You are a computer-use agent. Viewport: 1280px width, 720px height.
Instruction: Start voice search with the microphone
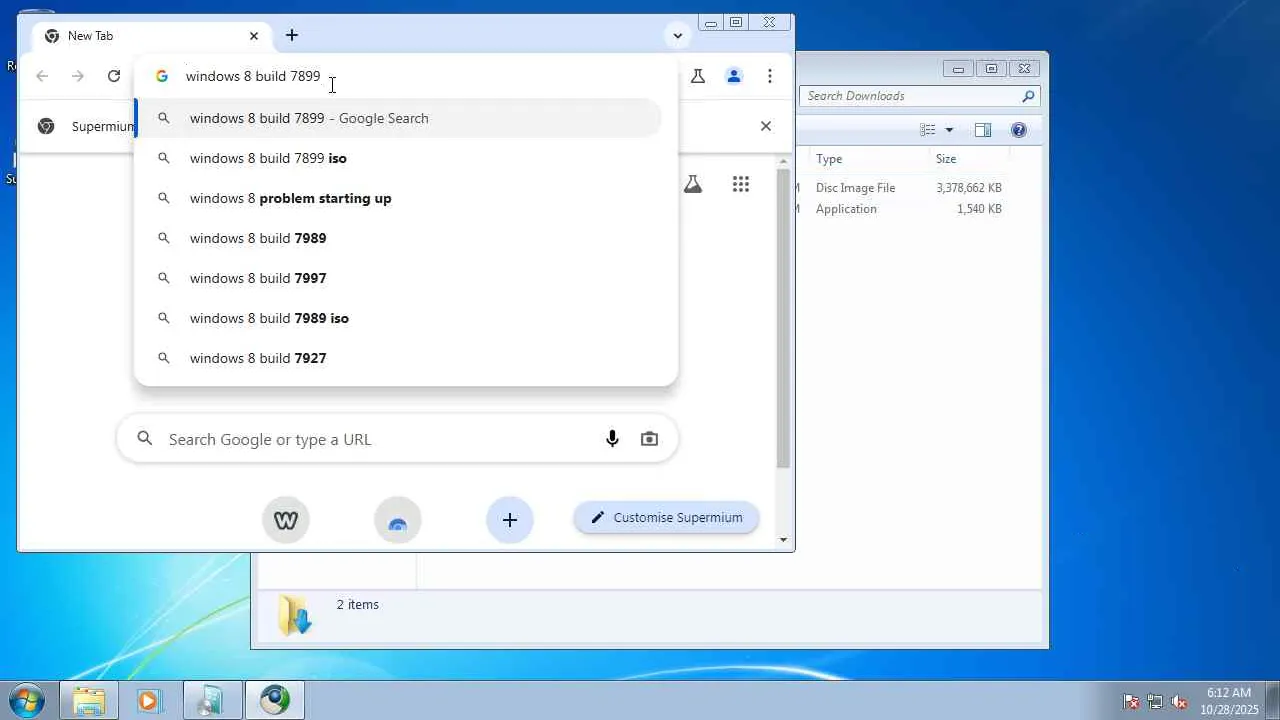coord(612,439)
